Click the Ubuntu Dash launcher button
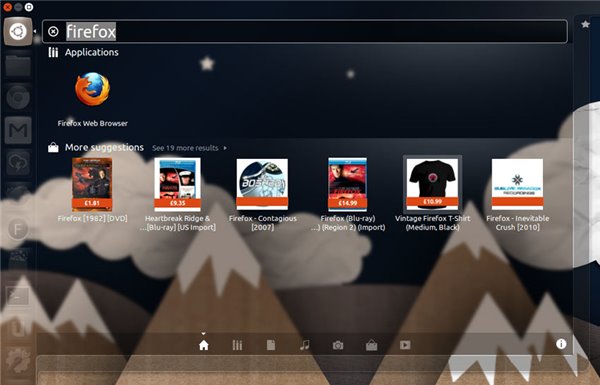 click(18, 31)
